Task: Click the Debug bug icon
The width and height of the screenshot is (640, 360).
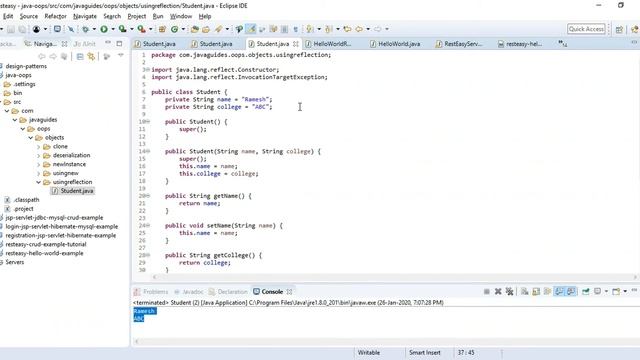Action: click(85, 29)
